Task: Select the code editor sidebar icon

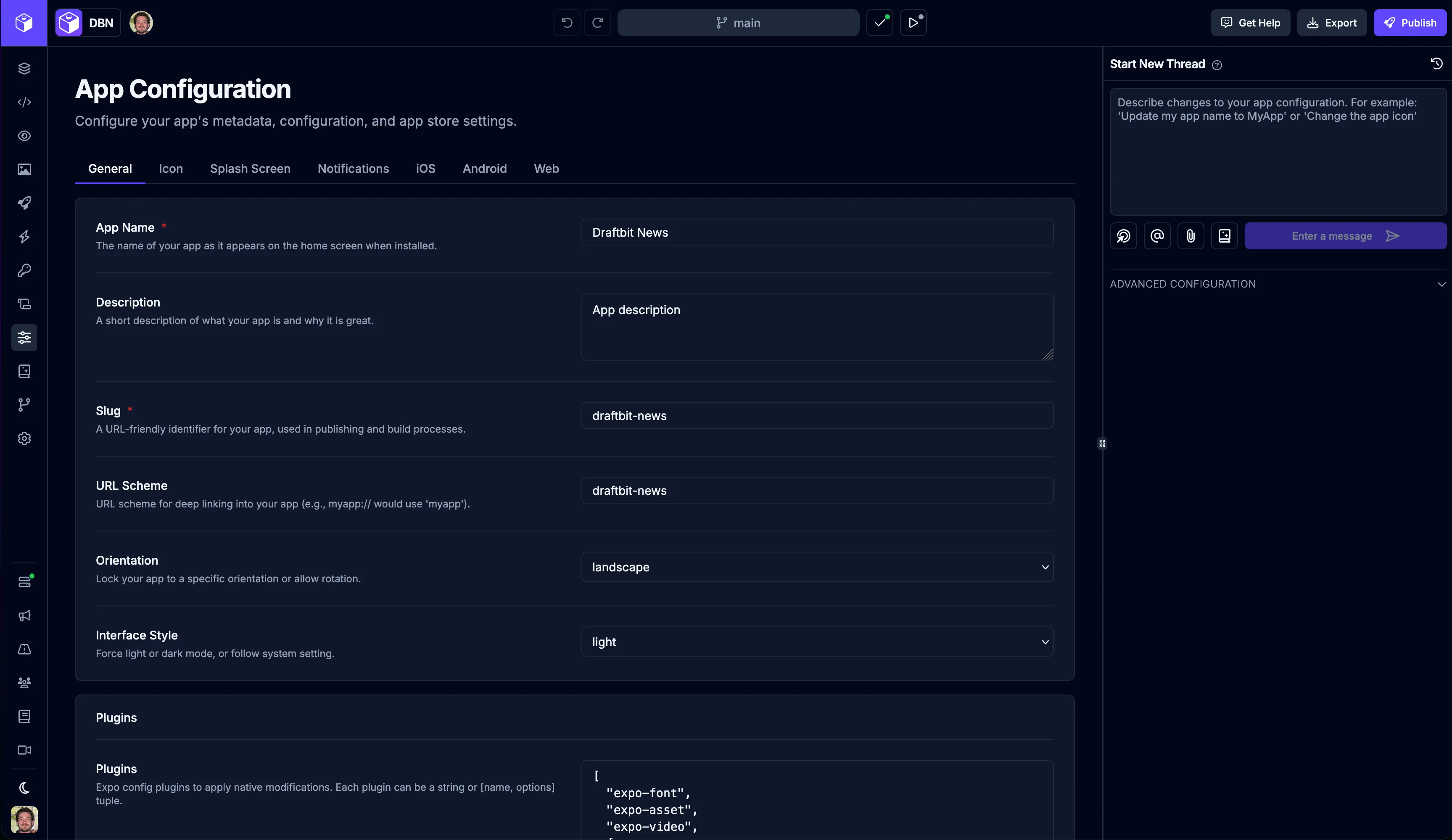Action: [24, 102]
